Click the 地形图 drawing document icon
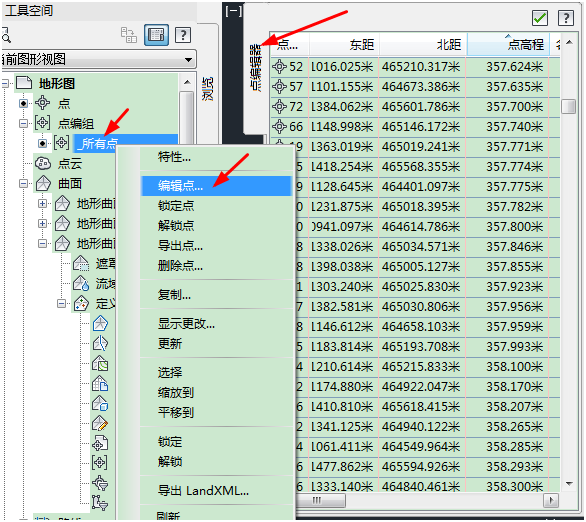Screen dimensions: 586x522 [24, 83]
